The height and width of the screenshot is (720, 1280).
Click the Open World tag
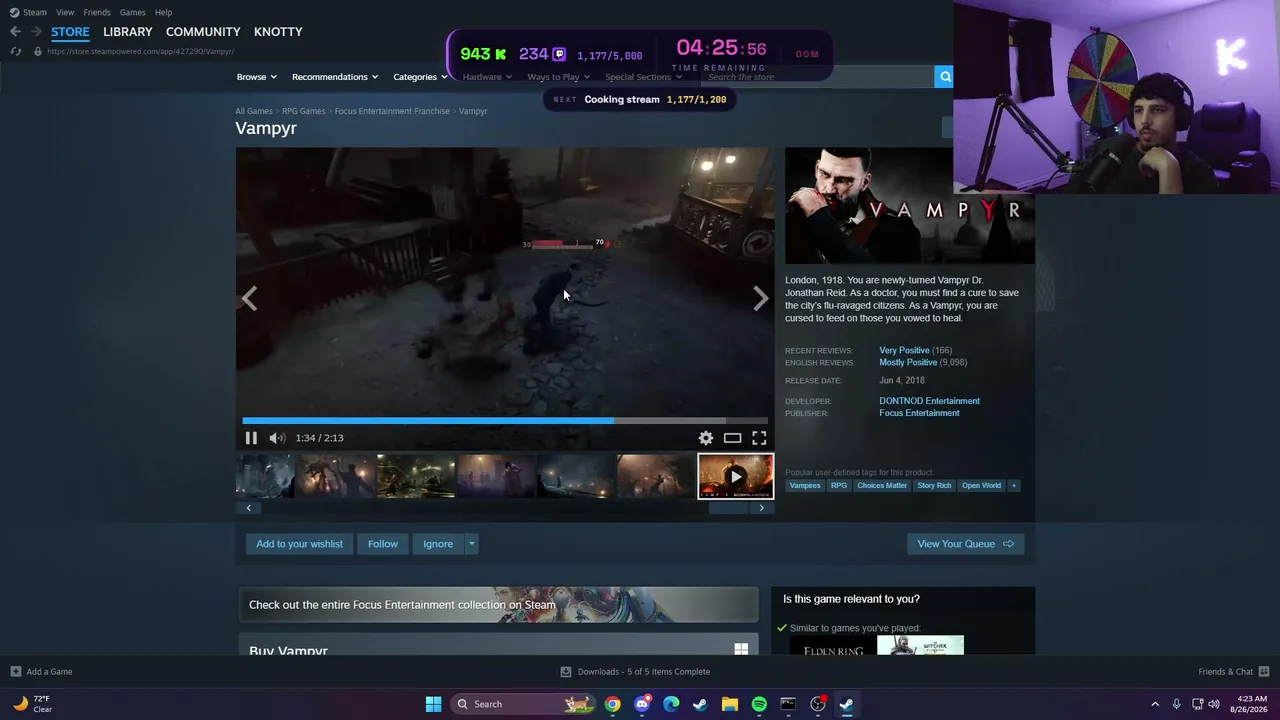coord(981,486)
